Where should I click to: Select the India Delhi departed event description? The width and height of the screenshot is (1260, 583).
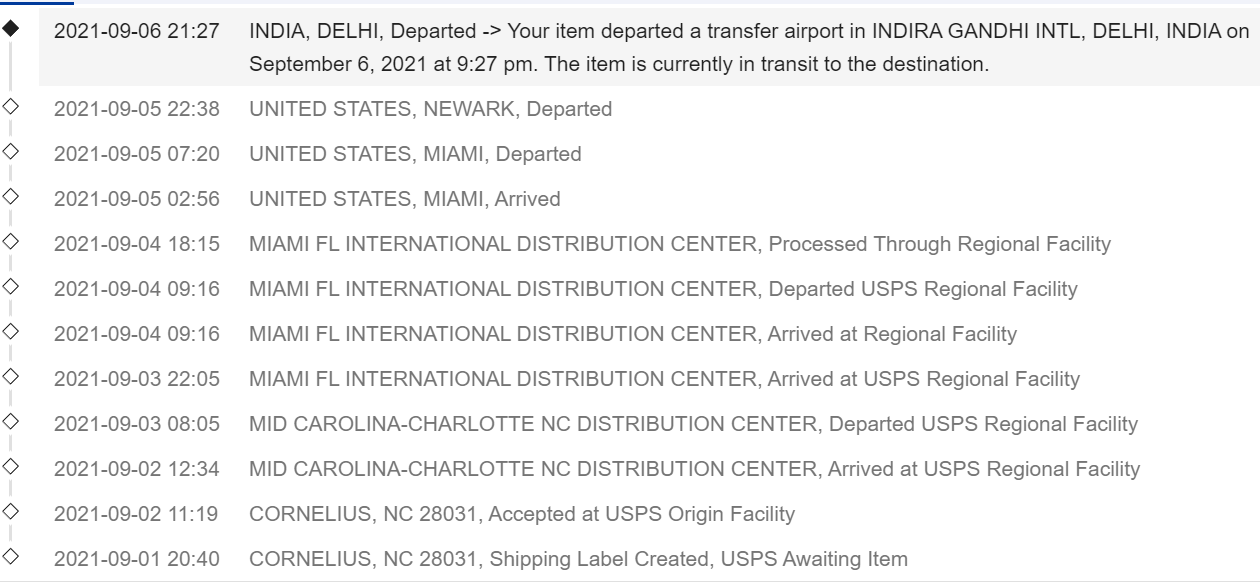[749, 48]
